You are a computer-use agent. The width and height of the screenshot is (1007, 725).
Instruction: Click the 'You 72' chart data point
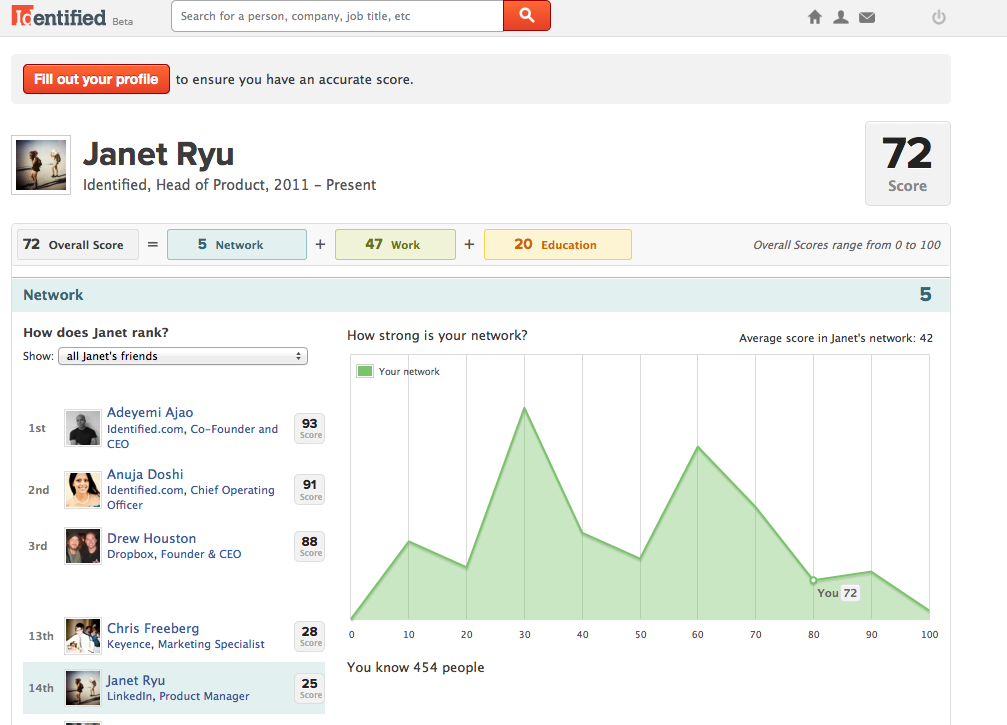coord(813,580)
